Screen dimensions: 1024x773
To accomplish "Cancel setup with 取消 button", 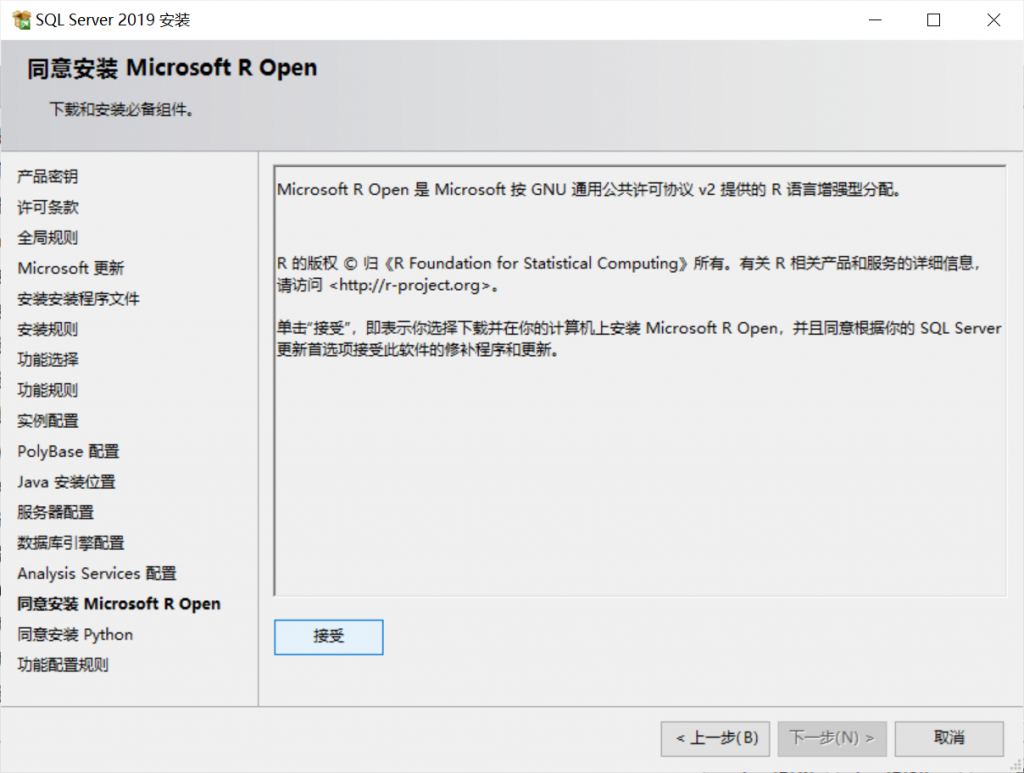I will pyautogui.click(x=948, y=739).
